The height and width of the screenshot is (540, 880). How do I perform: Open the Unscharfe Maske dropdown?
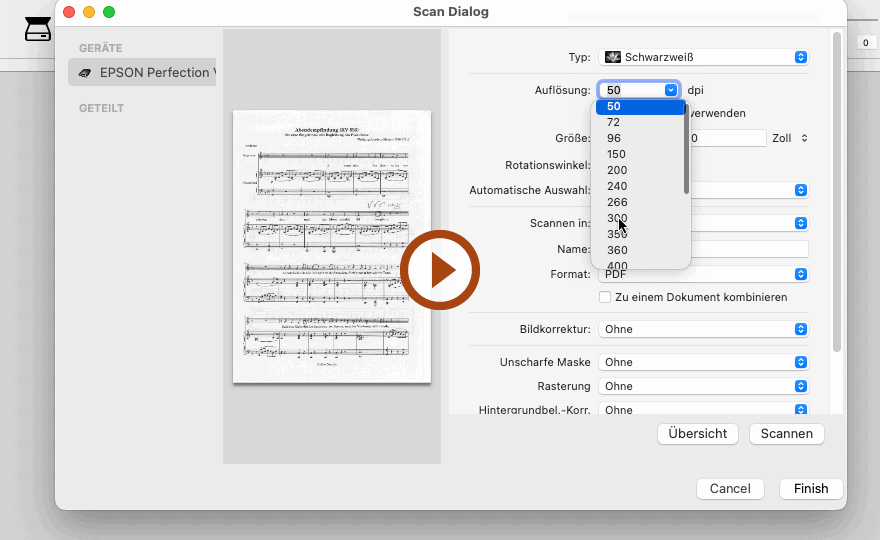[704, 362]
